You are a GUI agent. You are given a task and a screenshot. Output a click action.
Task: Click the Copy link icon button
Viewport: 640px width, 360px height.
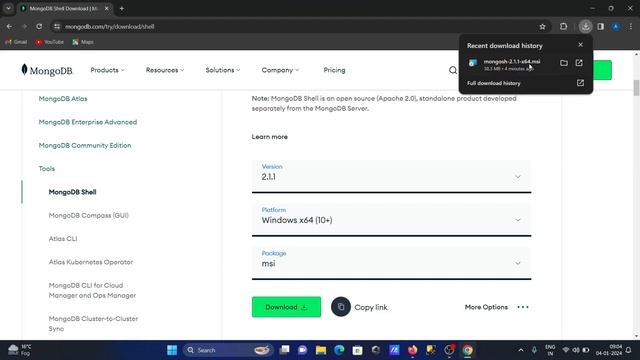point(341,307)
